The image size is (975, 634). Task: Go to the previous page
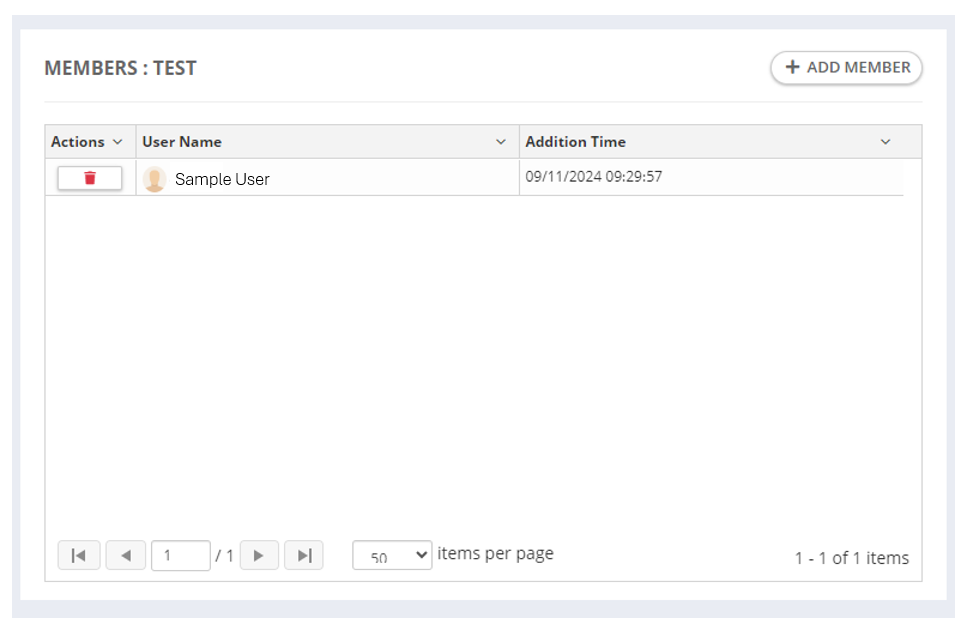point(126,555)
